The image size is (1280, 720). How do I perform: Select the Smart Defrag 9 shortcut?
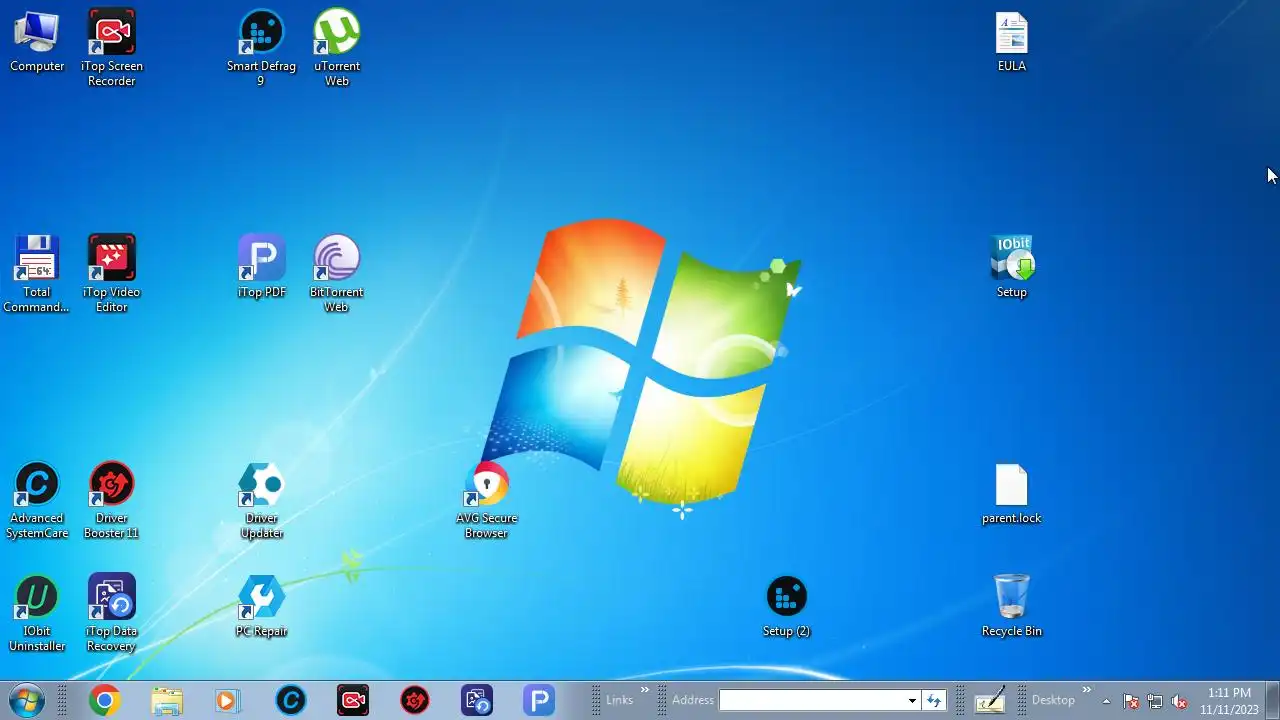click(x=261, y=48)
